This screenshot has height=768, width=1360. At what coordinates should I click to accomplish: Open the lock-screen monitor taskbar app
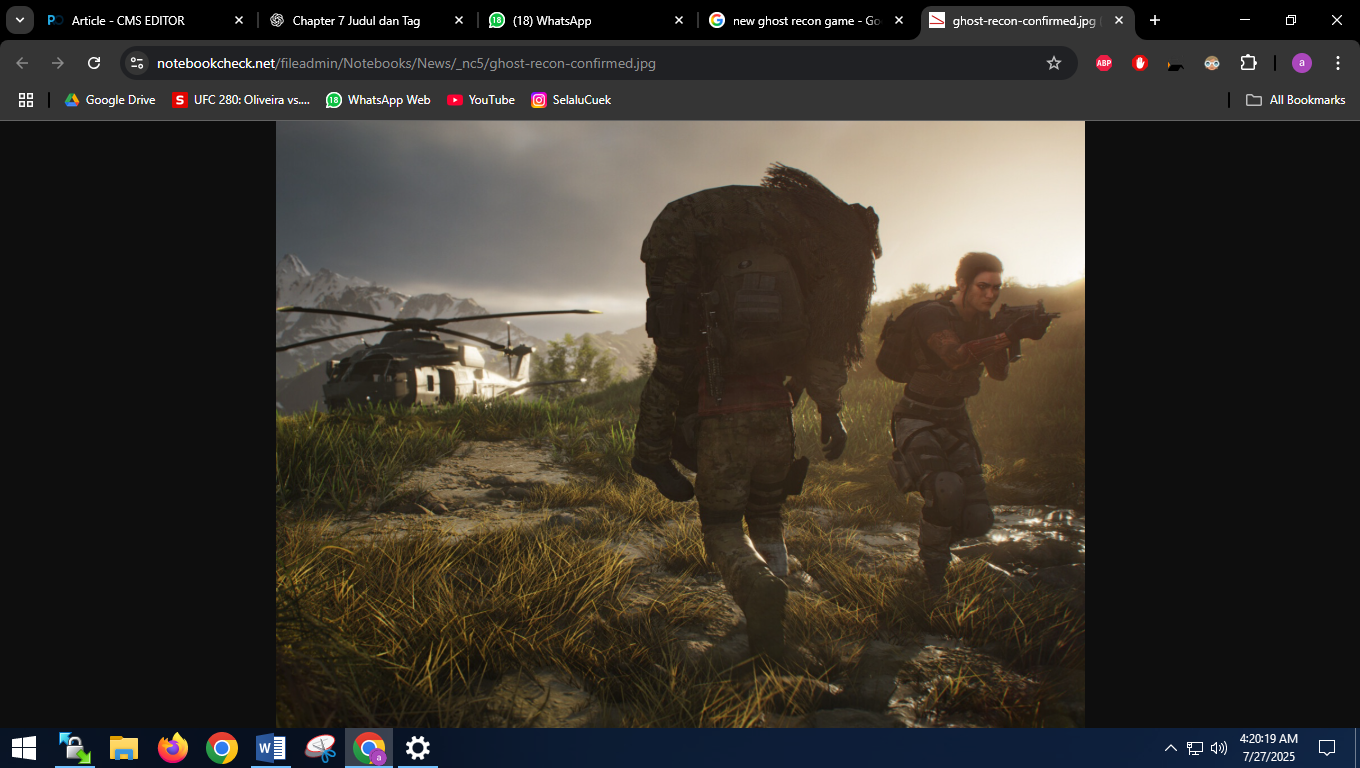[x=75, y=748]
